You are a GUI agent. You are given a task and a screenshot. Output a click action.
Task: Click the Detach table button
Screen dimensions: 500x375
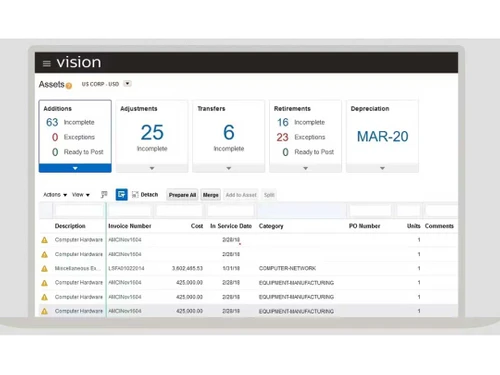coord(145,195)
